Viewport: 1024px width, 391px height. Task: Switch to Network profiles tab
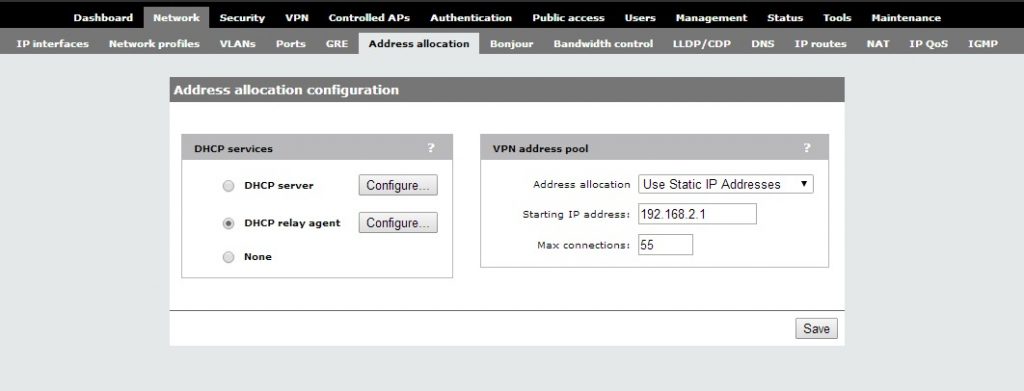point(154,44)
